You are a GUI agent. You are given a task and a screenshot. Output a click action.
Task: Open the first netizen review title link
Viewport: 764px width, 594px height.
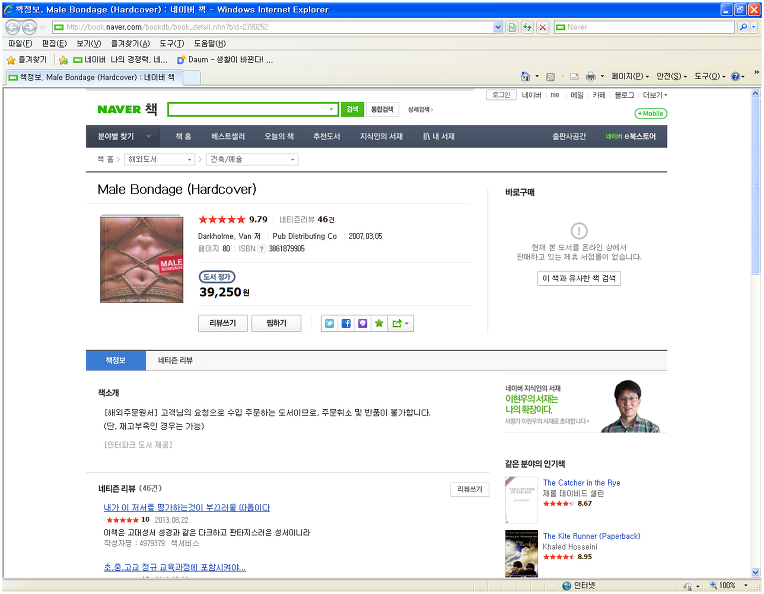[187, 508]
